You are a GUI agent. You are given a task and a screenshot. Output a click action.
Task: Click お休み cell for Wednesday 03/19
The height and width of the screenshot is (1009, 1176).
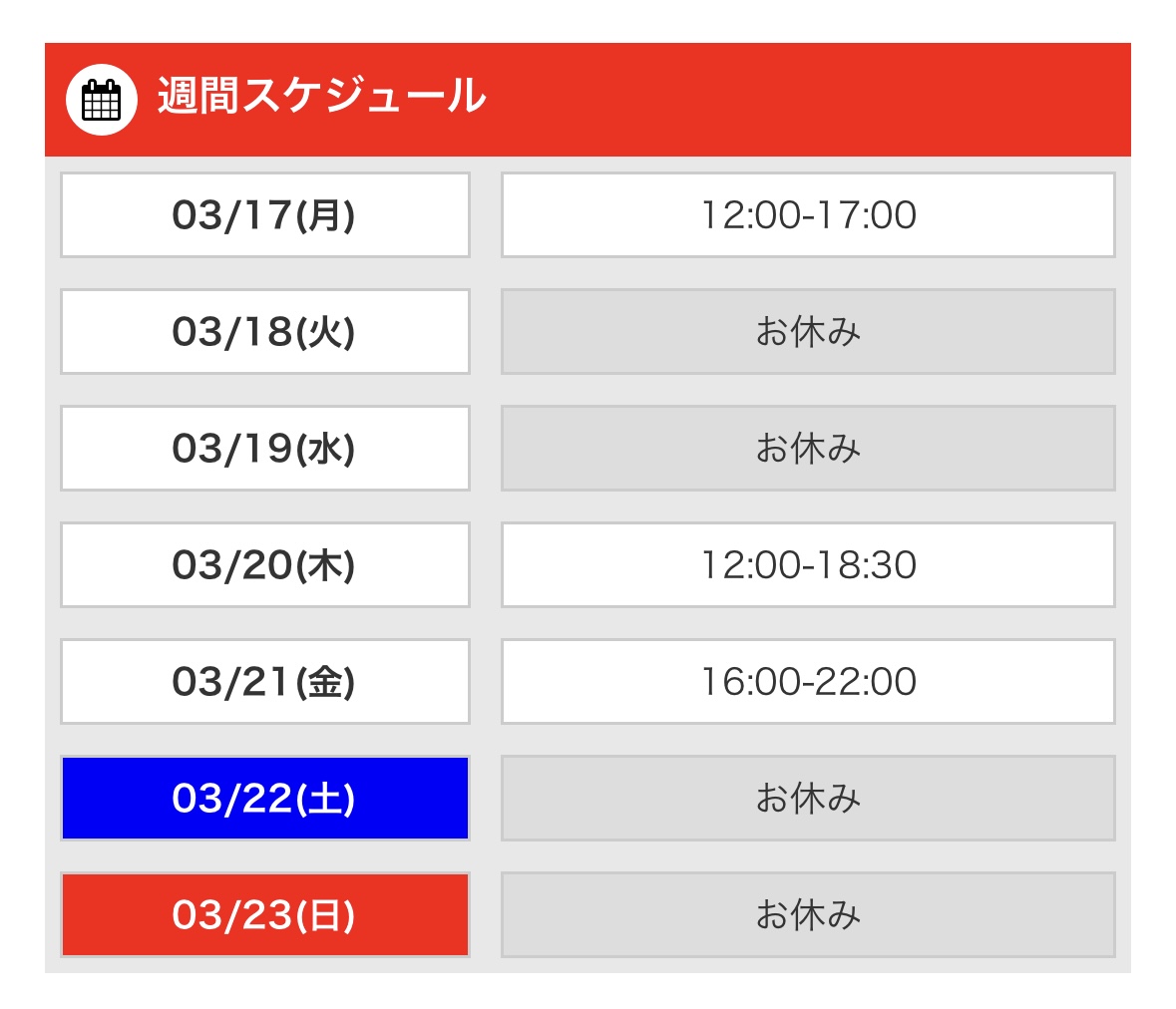(809, 449)
